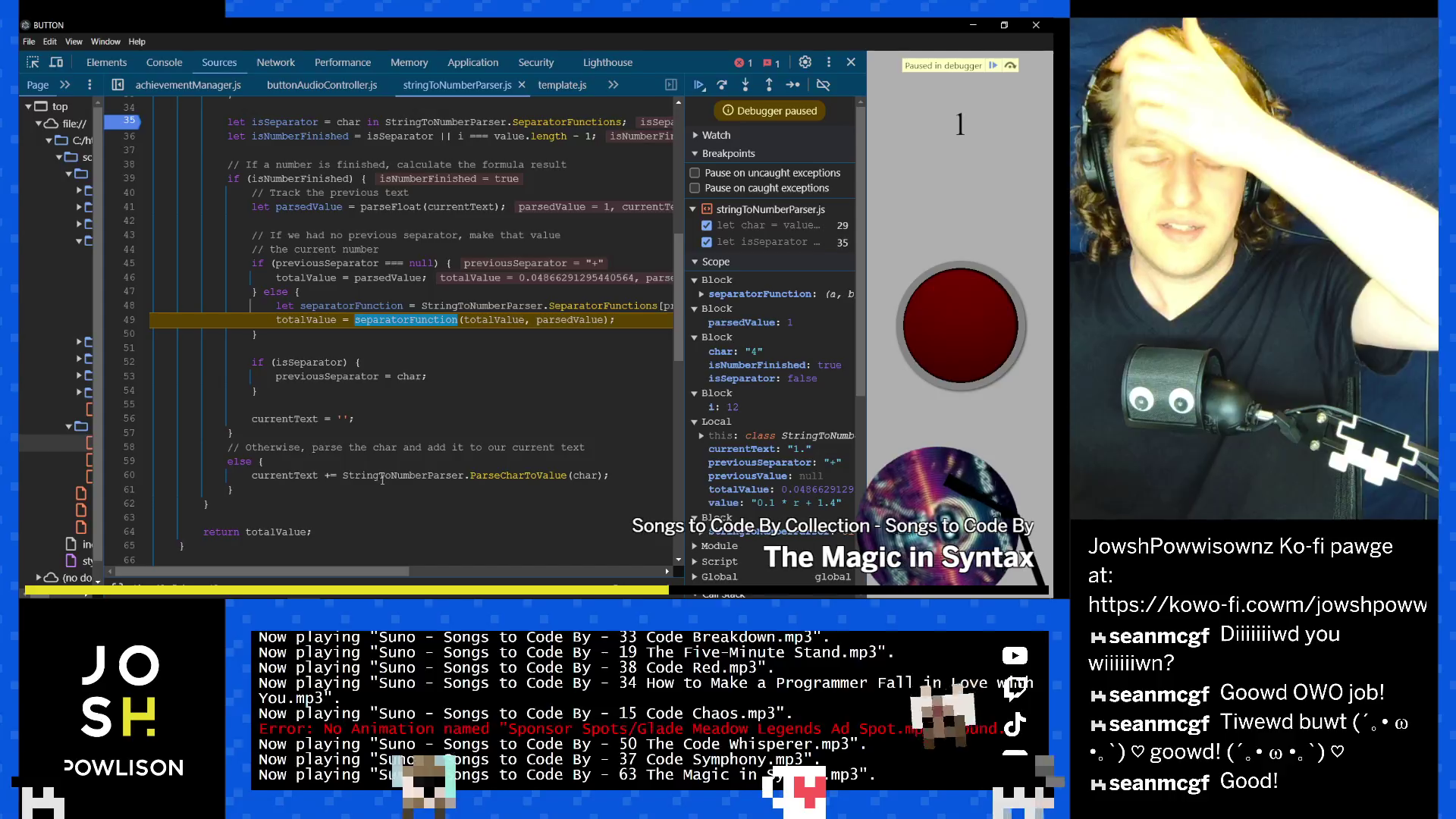Enable Pause on uncaught exceptions
This screenshot has height=819, width=1456.
(x=695, y=172)
